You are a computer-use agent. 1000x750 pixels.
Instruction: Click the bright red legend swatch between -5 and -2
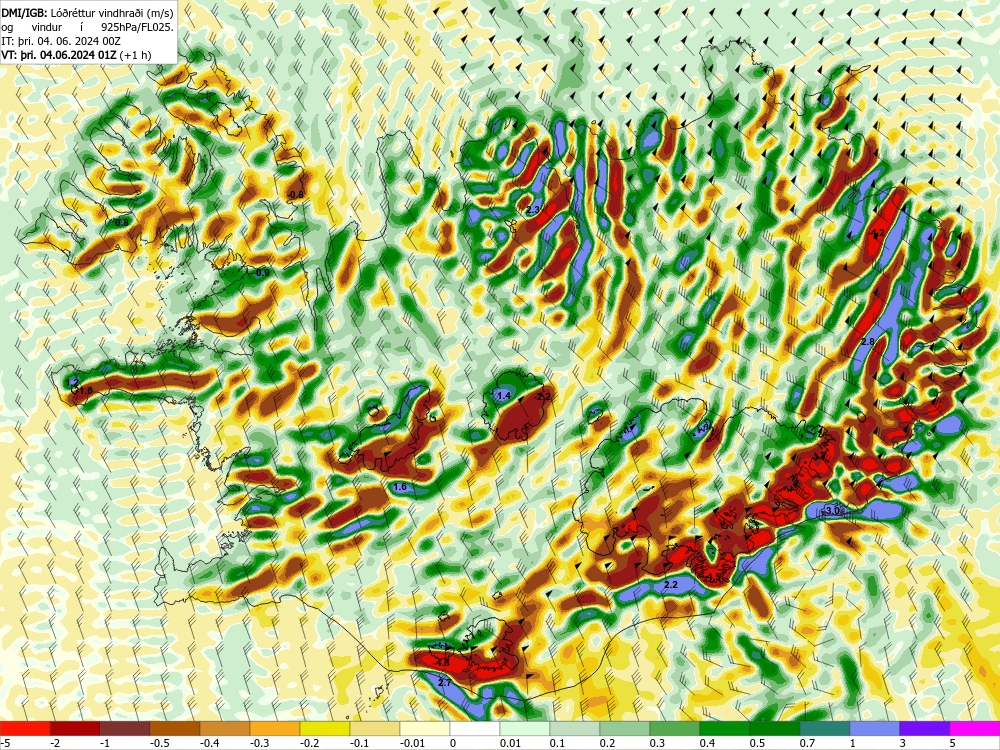click(x=25, y=728)
